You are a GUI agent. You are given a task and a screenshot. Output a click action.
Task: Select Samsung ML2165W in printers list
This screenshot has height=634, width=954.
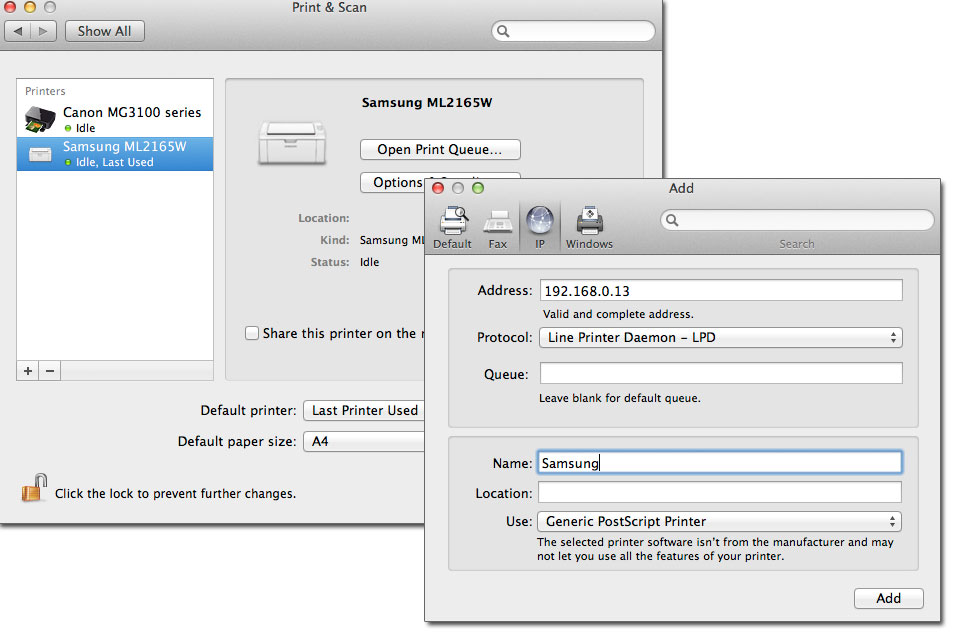(x=115, y=154)
